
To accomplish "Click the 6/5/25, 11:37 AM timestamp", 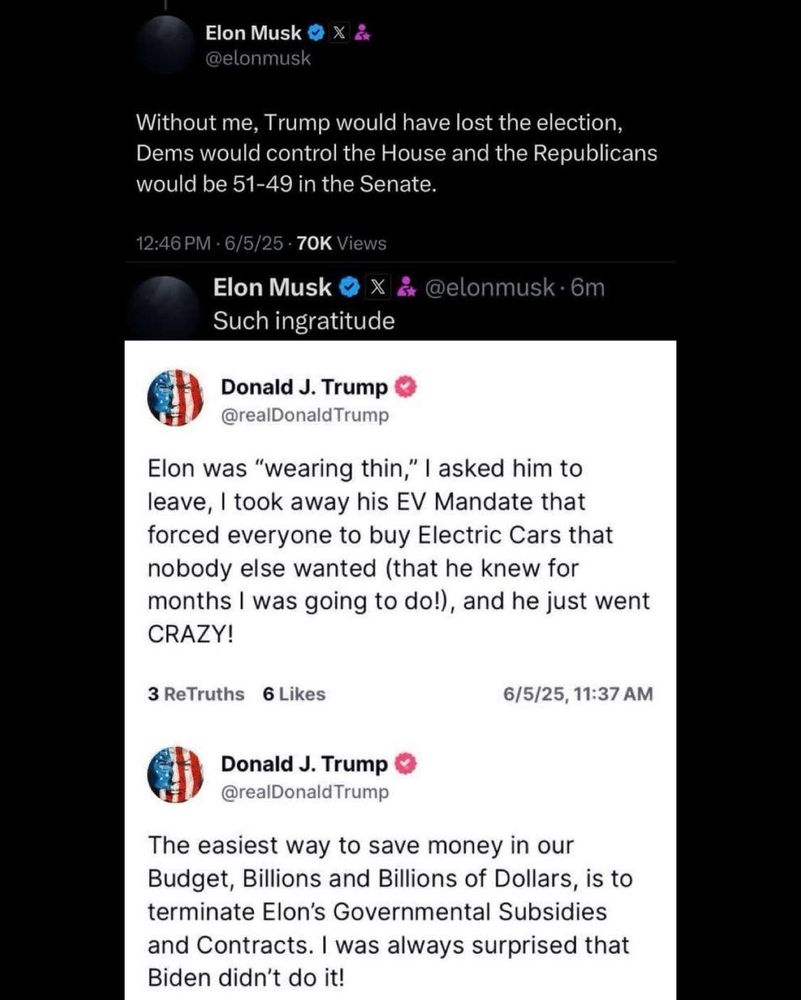I will 579,693.
